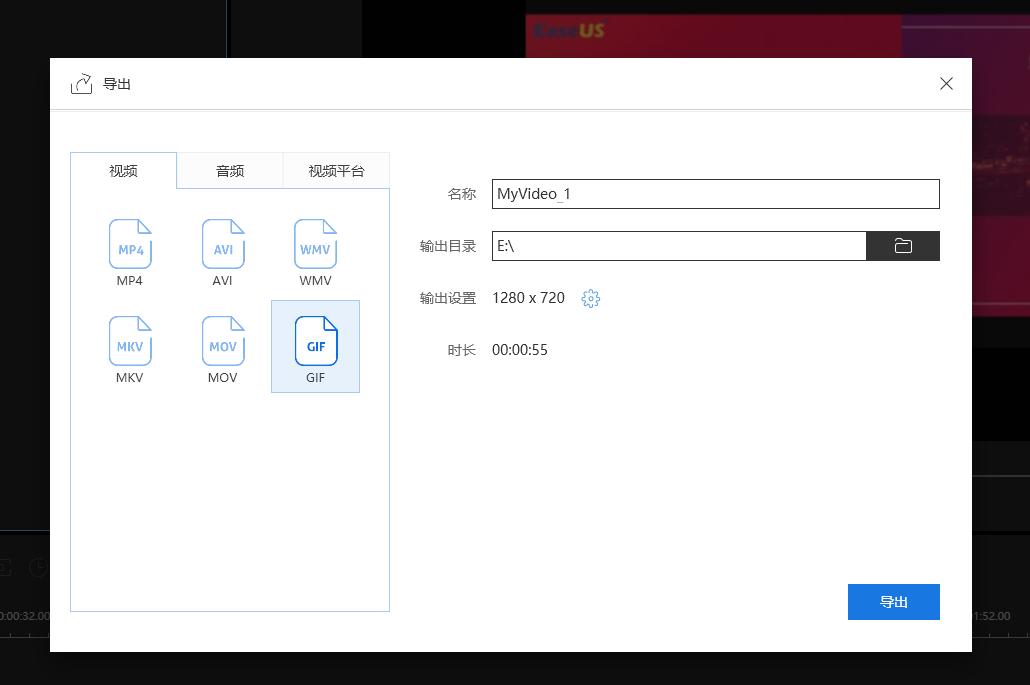Click the MyVideo_1 name input field
The height and width of the screenshot is (685, 1030).
(715, 193)
